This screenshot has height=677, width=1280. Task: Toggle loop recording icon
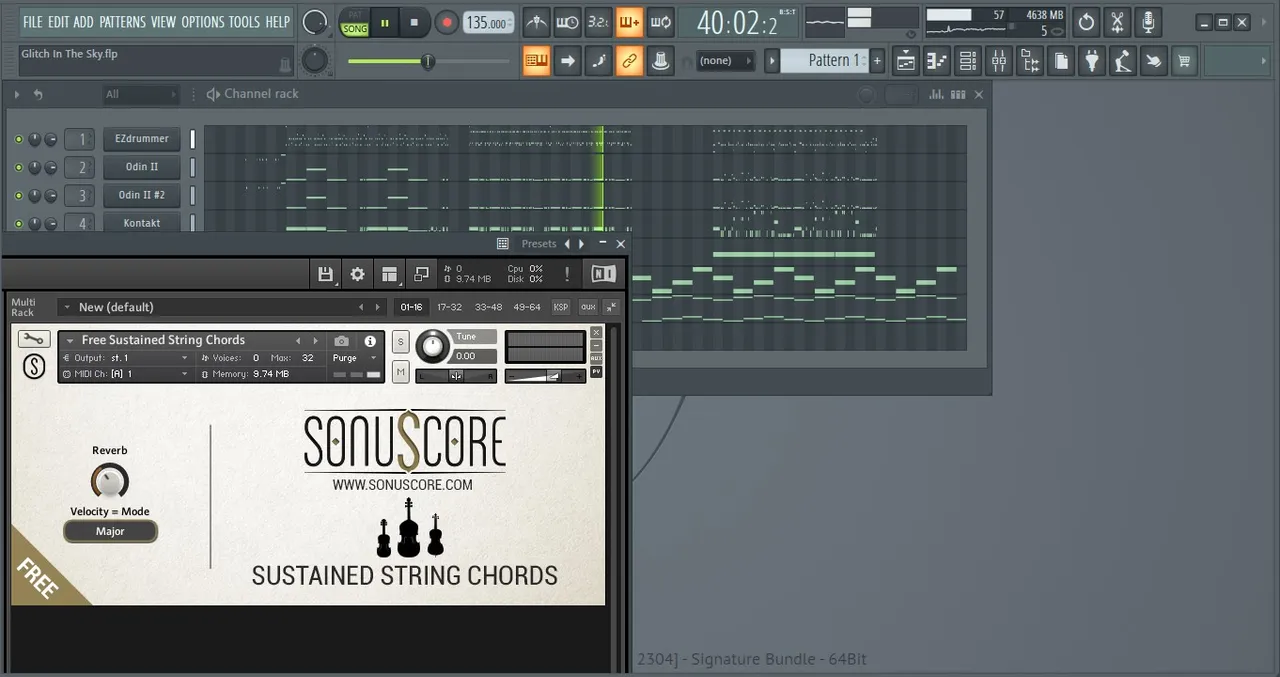coord(660,22)
